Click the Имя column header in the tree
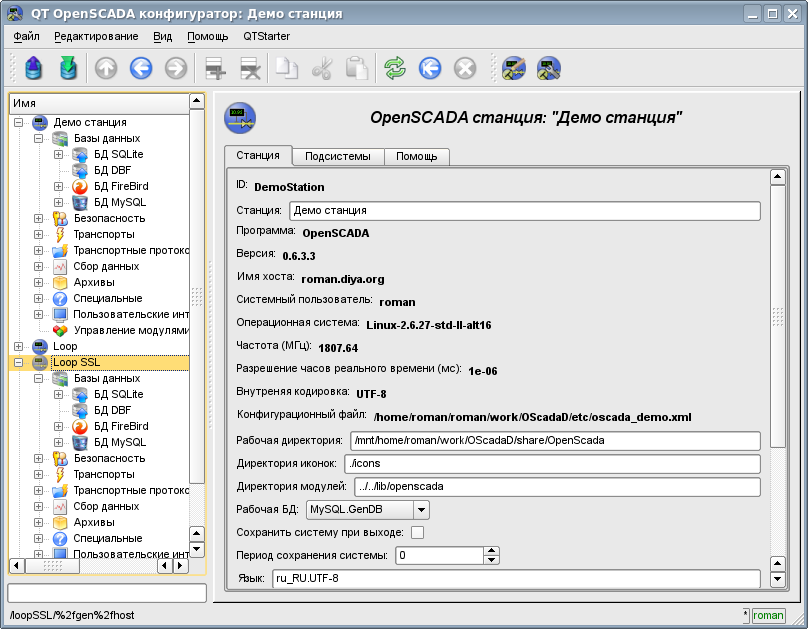 99,103
